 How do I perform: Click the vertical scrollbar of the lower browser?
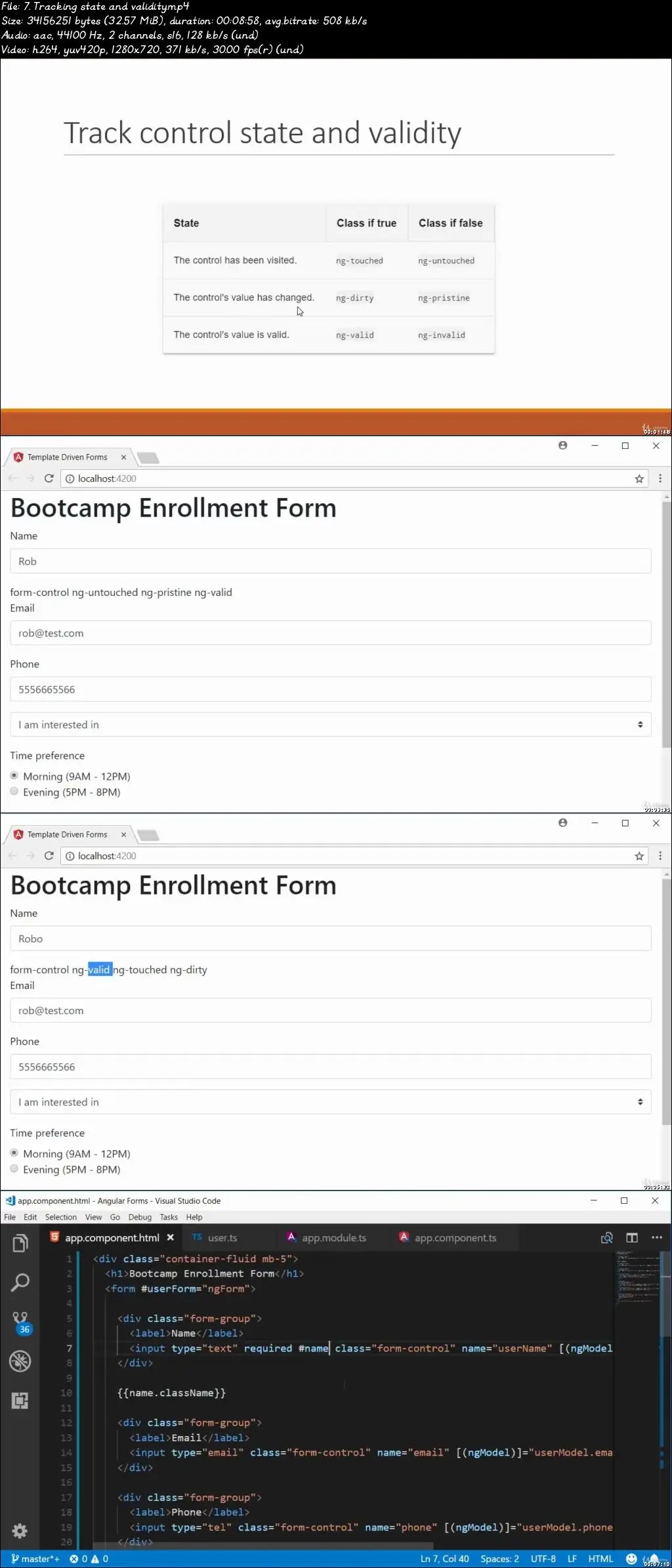(x=667, y=1001)
